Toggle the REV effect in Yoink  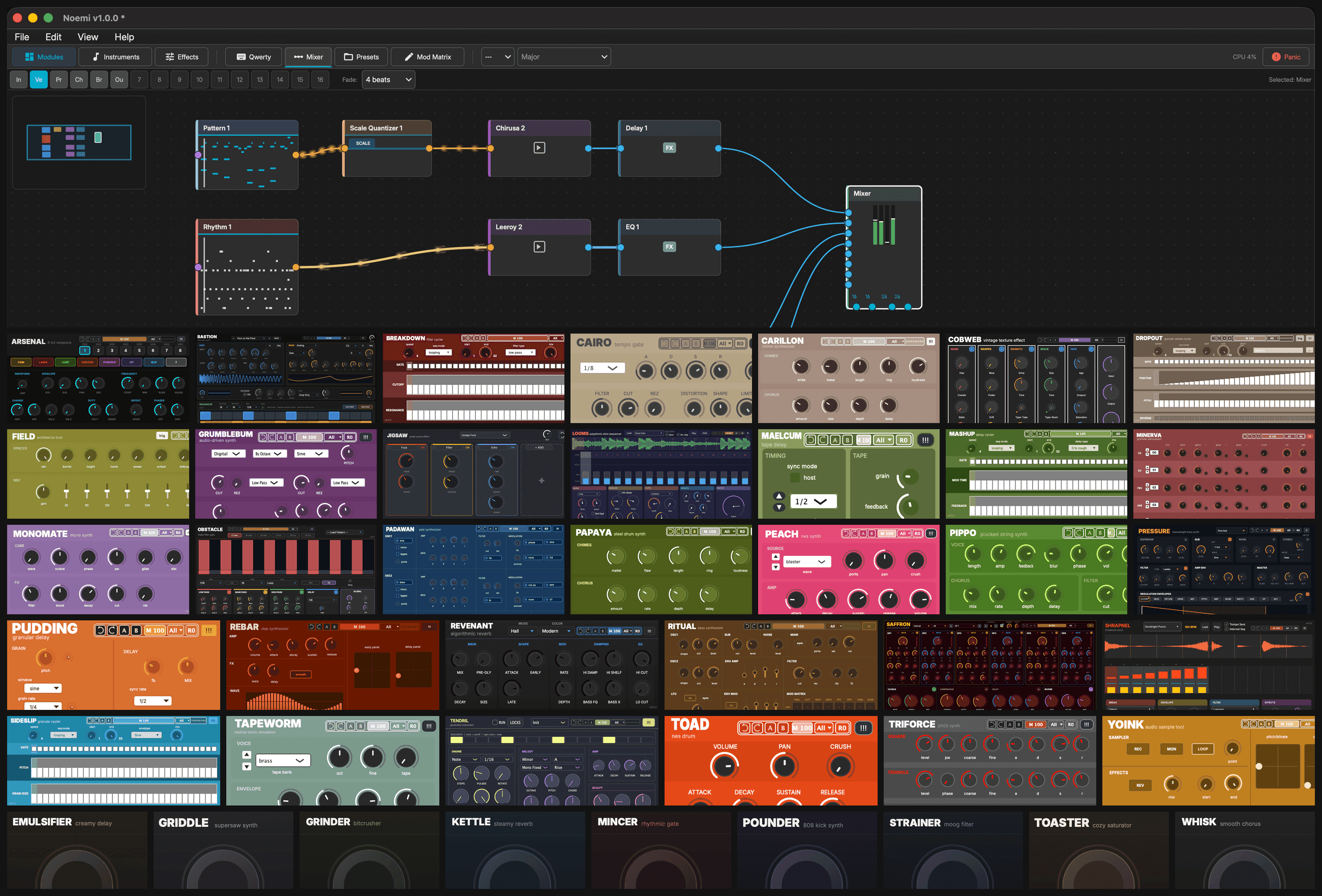[x=1140, y=786]
